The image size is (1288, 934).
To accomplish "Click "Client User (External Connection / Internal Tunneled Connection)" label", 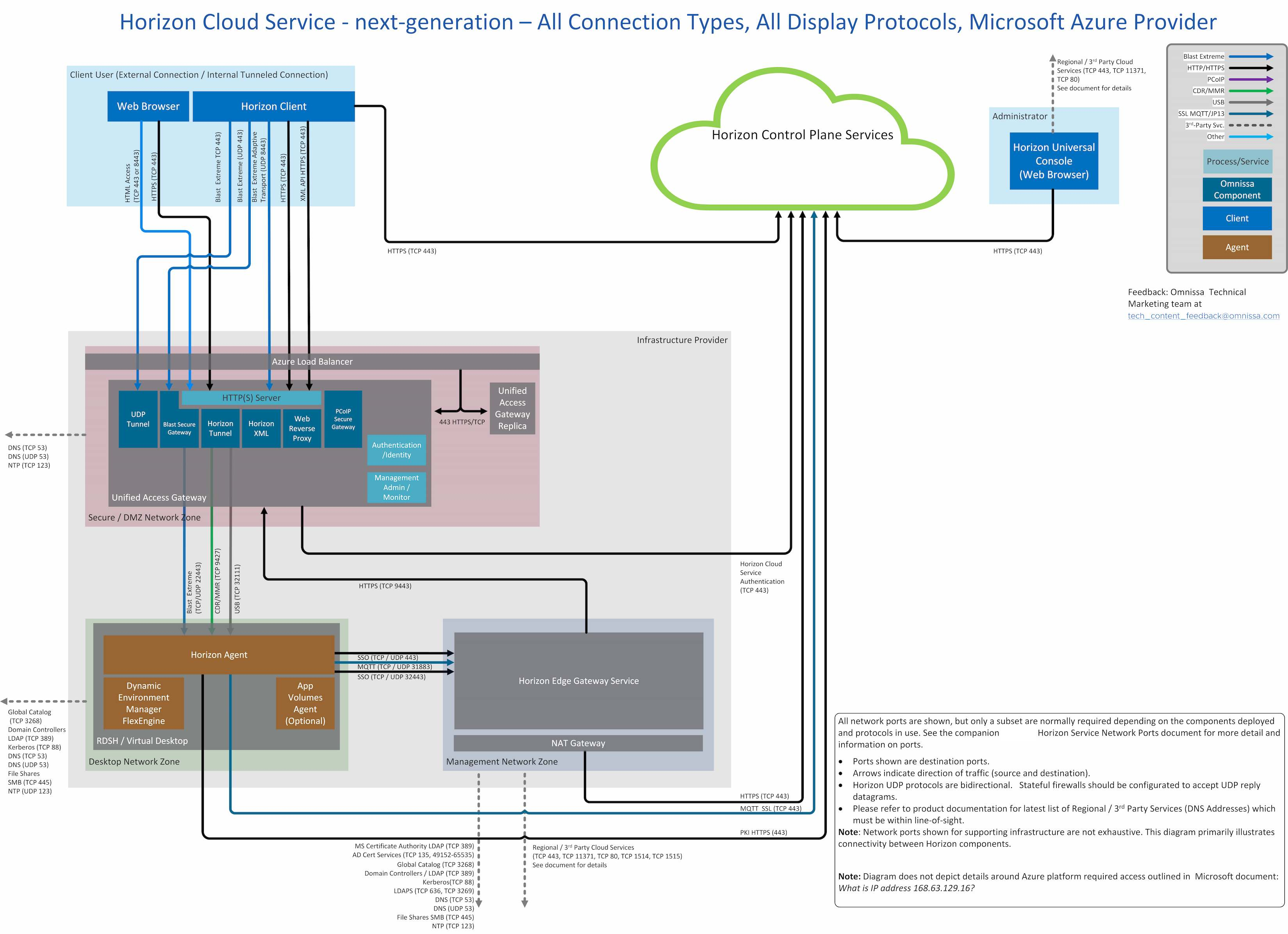I will pos(199,75).
